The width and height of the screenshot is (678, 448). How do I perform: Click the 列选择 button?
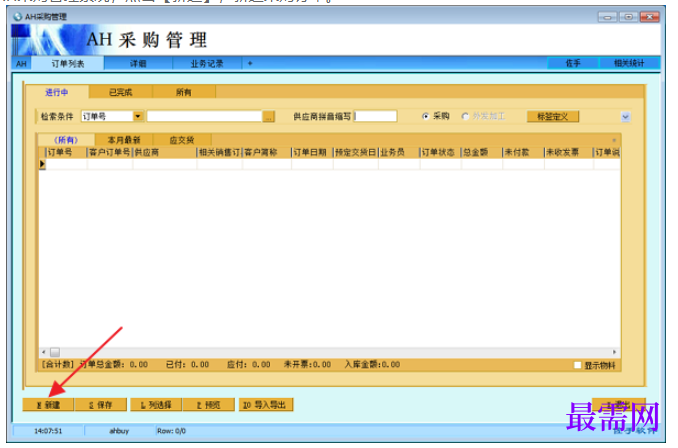[x=156, y=405]
